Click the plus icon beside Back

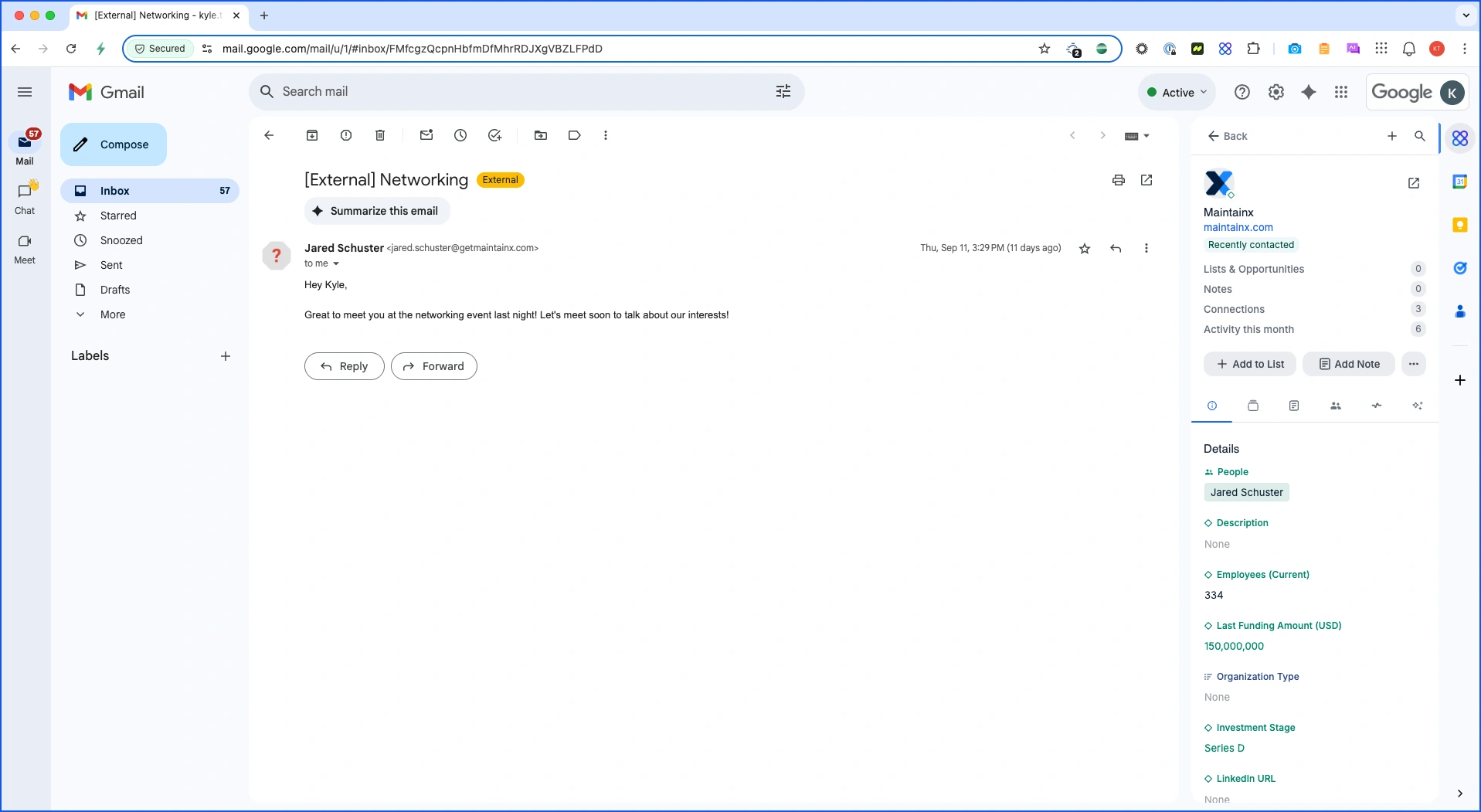[x=1392, y=136]
